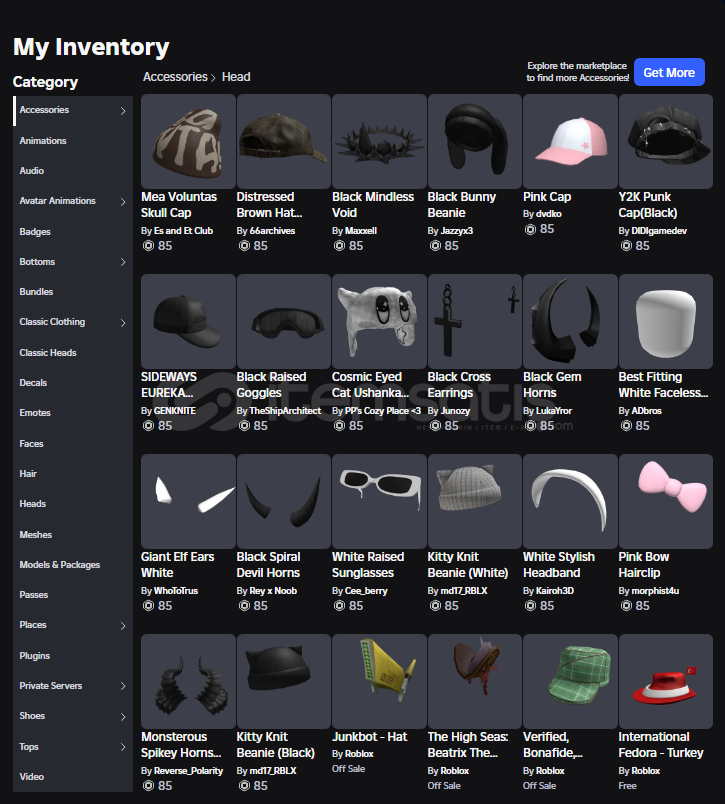Open creator Es and Et Club profile
Screen dimensions: 725x804
tap(183, 231)
